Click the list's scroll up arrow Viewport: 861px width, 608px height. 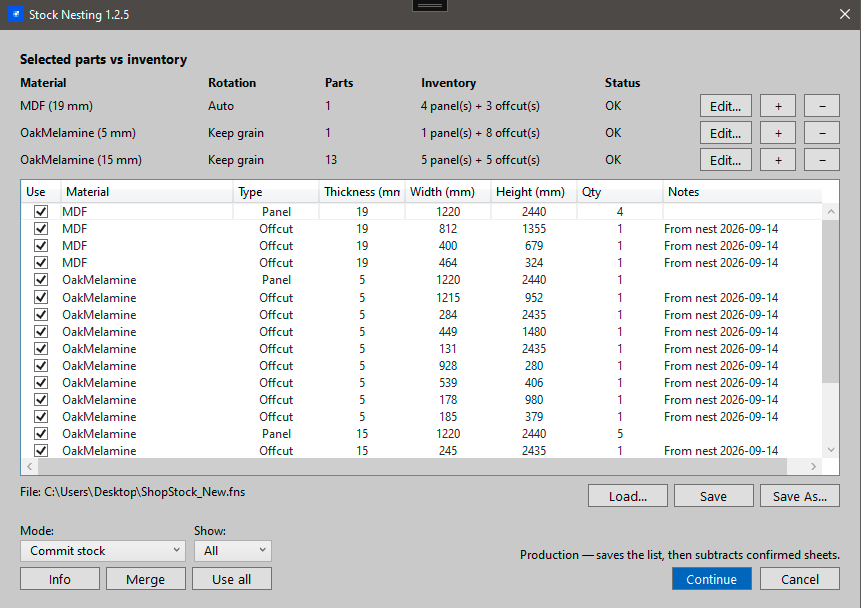[x=831, y=211]
